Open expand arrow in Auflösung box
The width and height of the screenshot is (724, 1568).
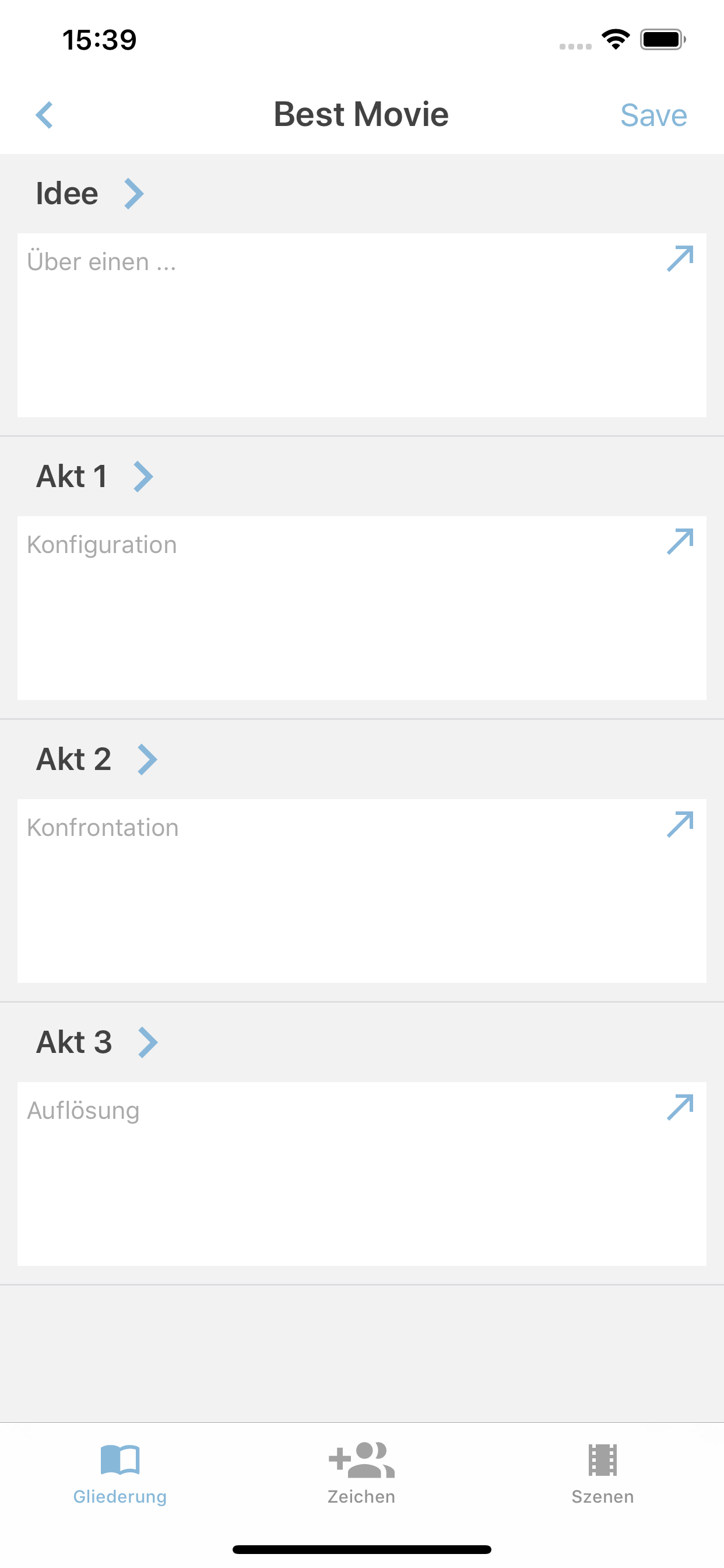[680, 1107]
